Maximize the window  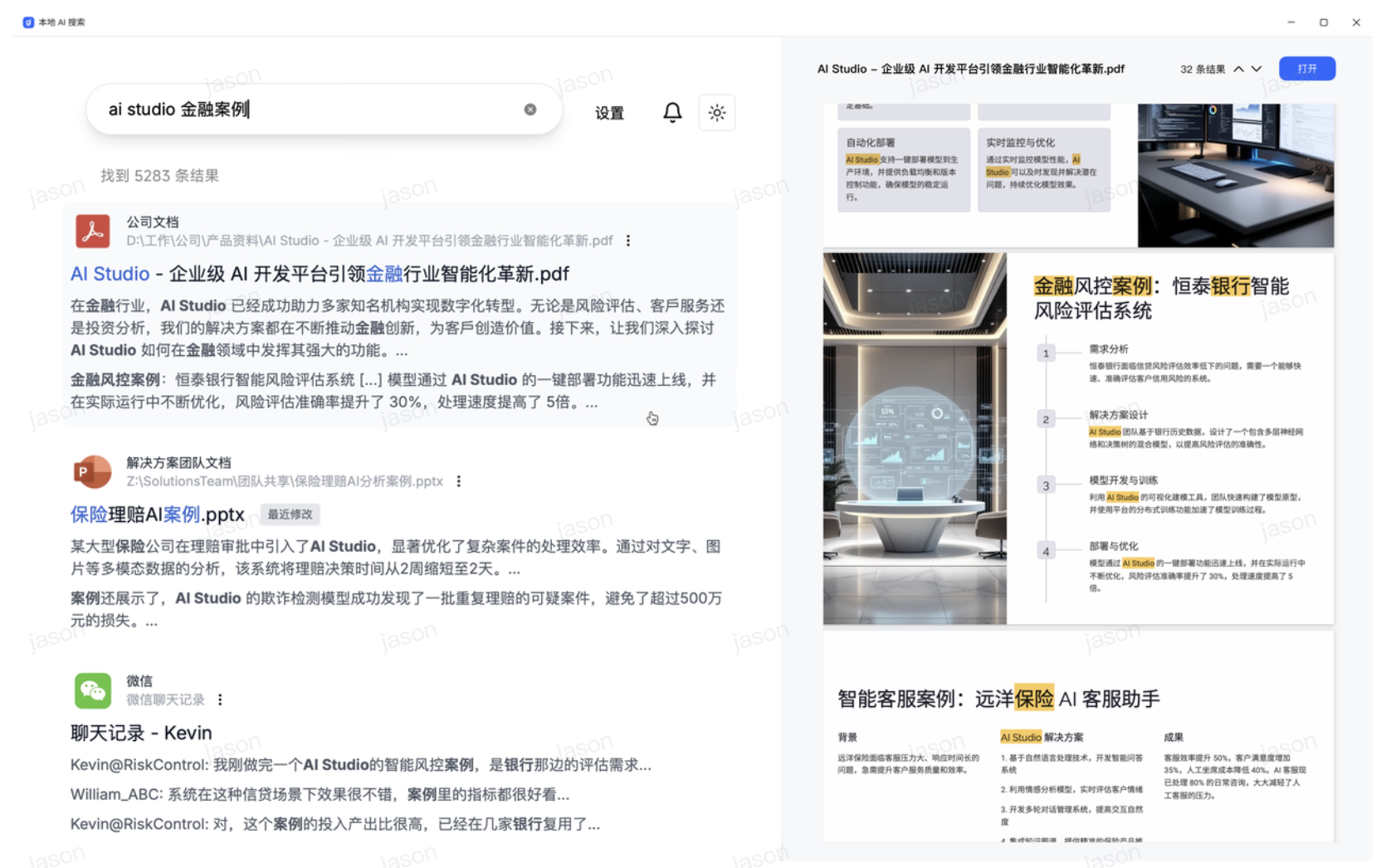tap(1324, 22)
